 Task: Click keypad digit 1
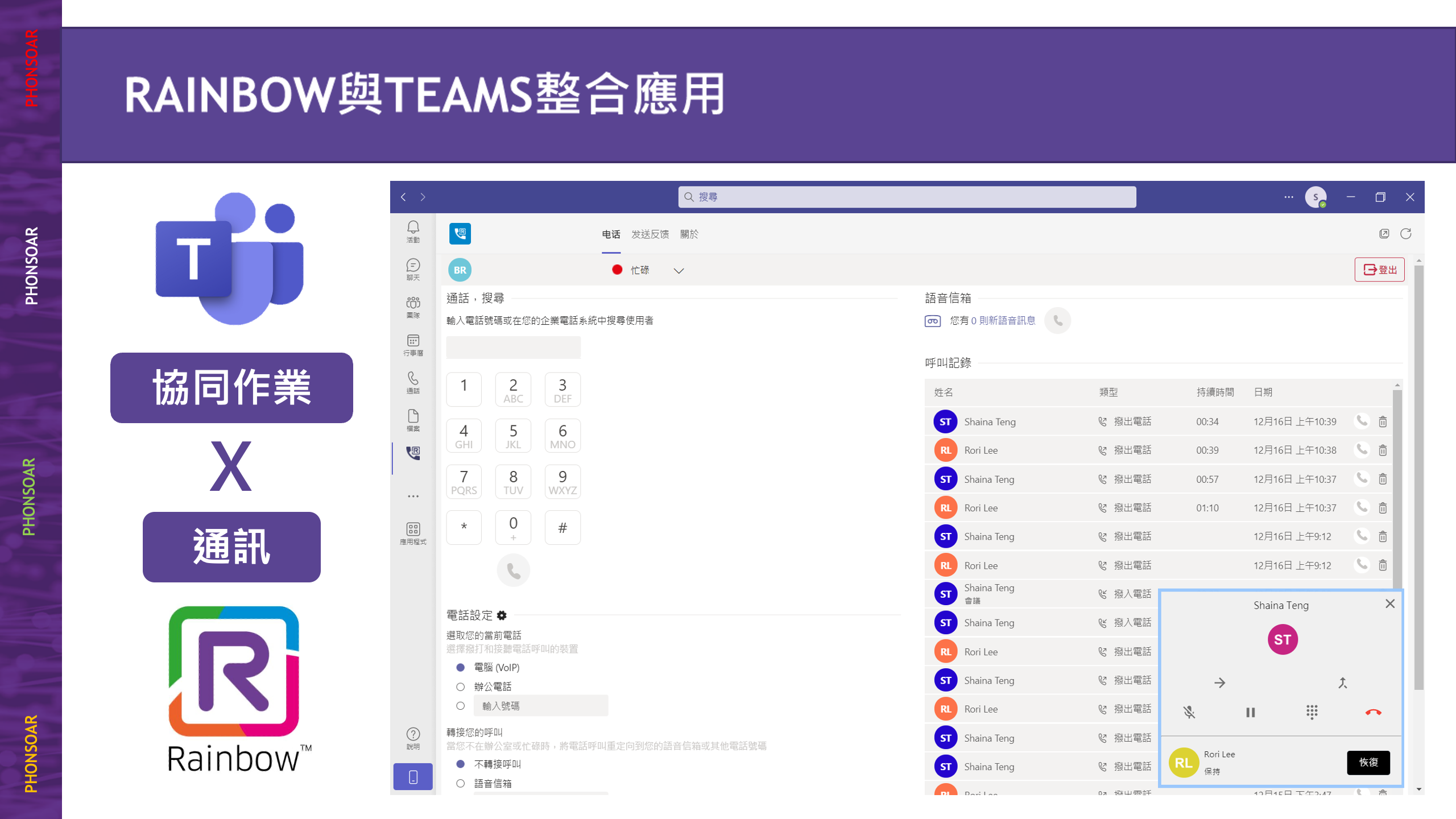[464, 390]
